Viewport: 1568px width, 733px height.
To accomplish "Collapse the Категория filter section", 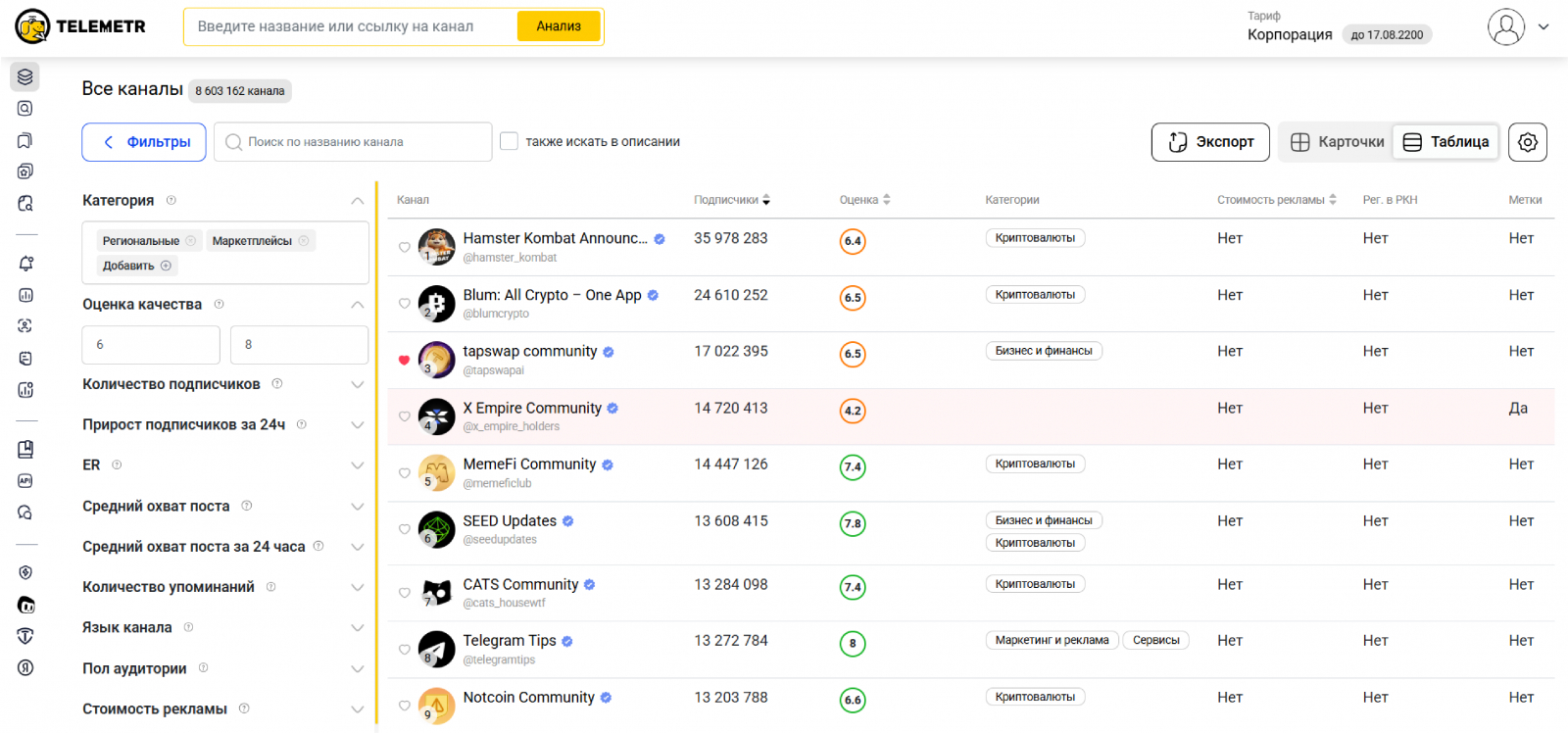I will pyautogui.click(x=357, y=201).
